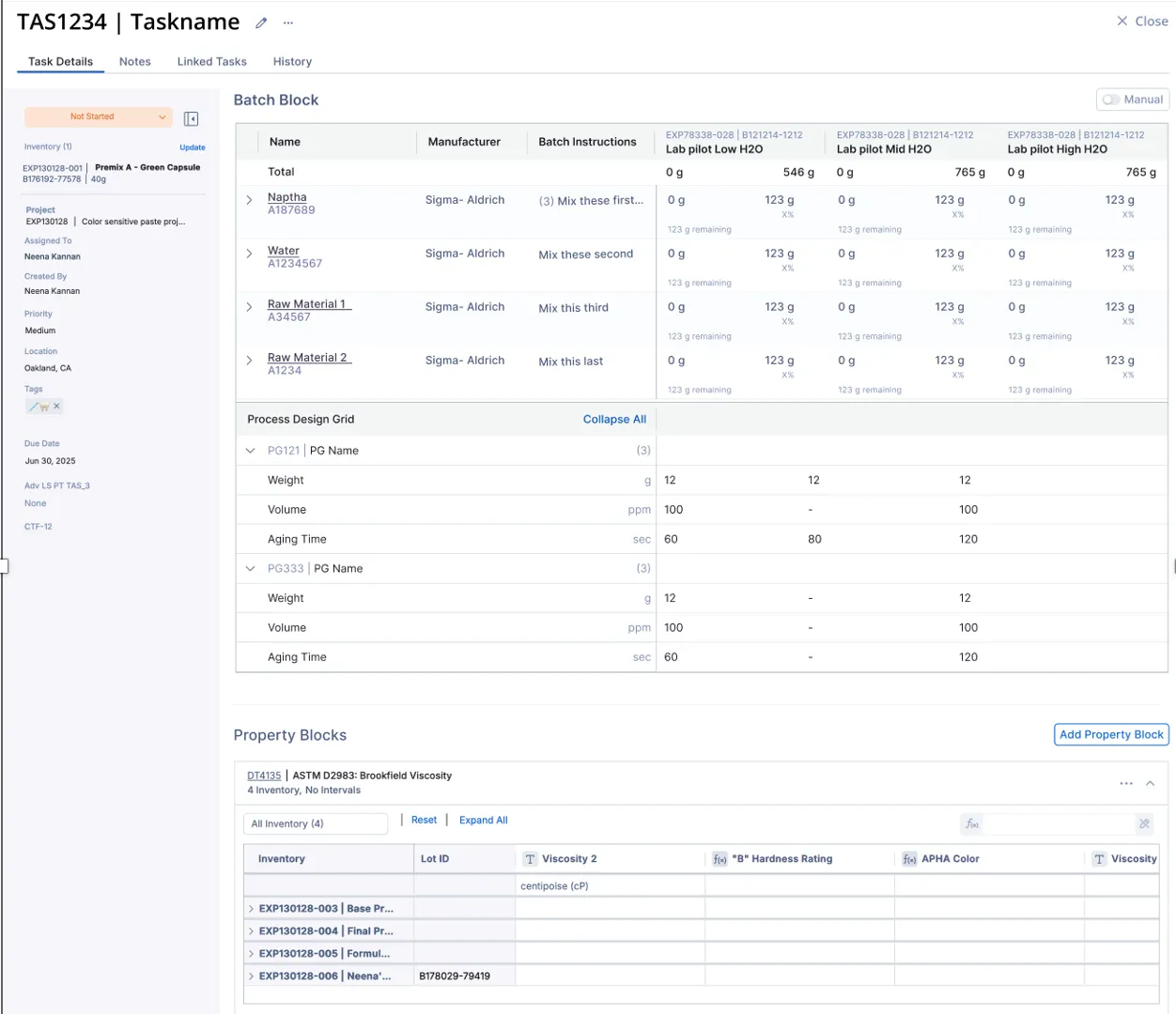Collapse the left details sidebar panel
Viewport: 1176px width, 1014px height.
pos(192,118)
